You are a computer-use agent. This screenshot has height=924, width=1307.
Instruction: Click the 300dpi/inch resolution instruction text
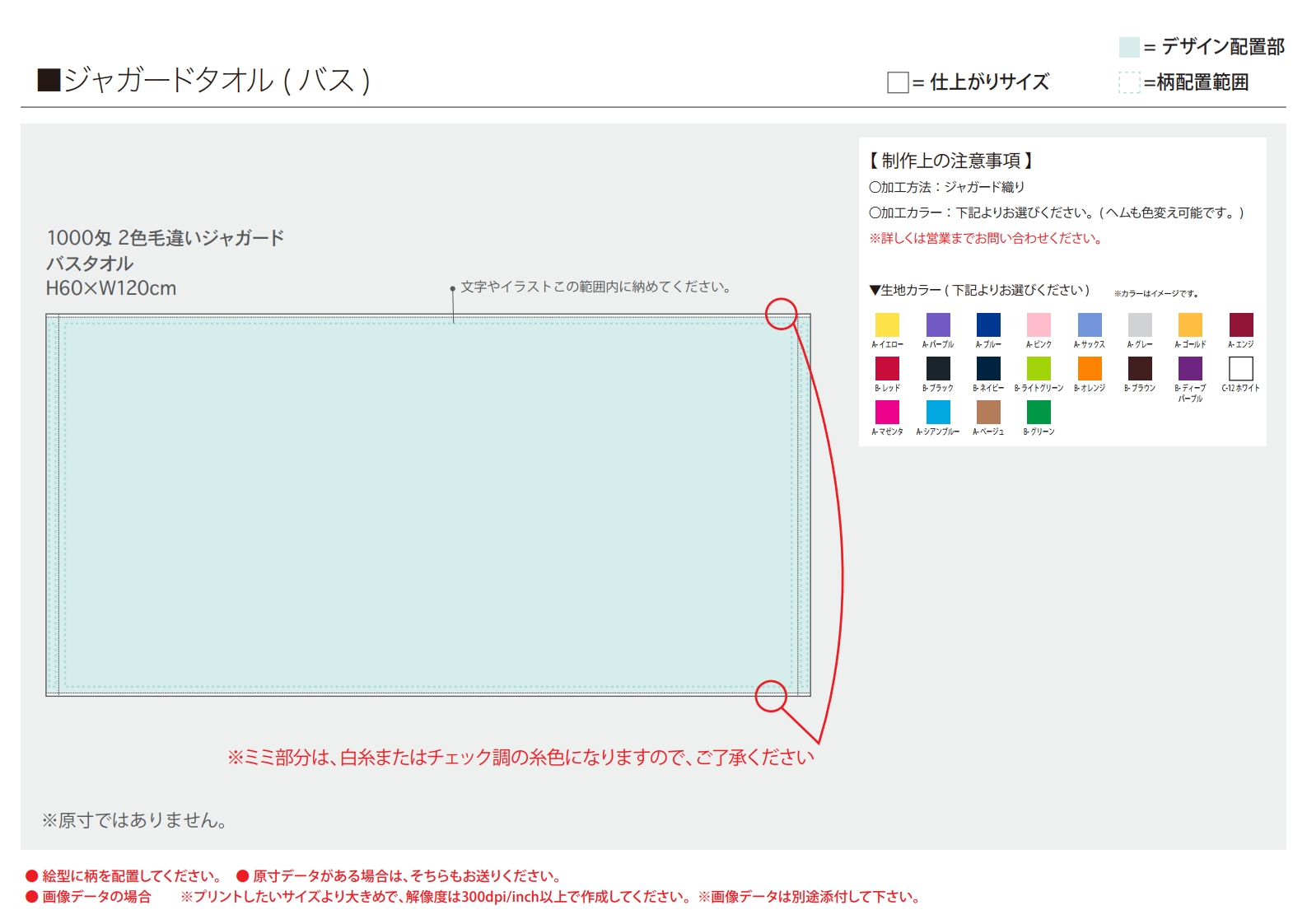coord(437,897)
